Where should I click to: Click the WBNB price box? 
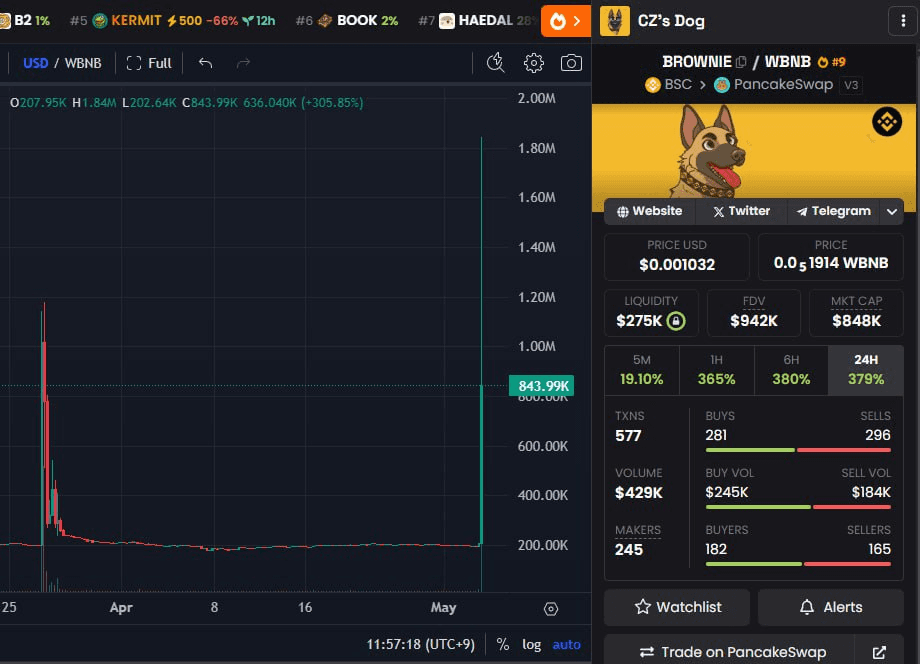tap(831, 257)
